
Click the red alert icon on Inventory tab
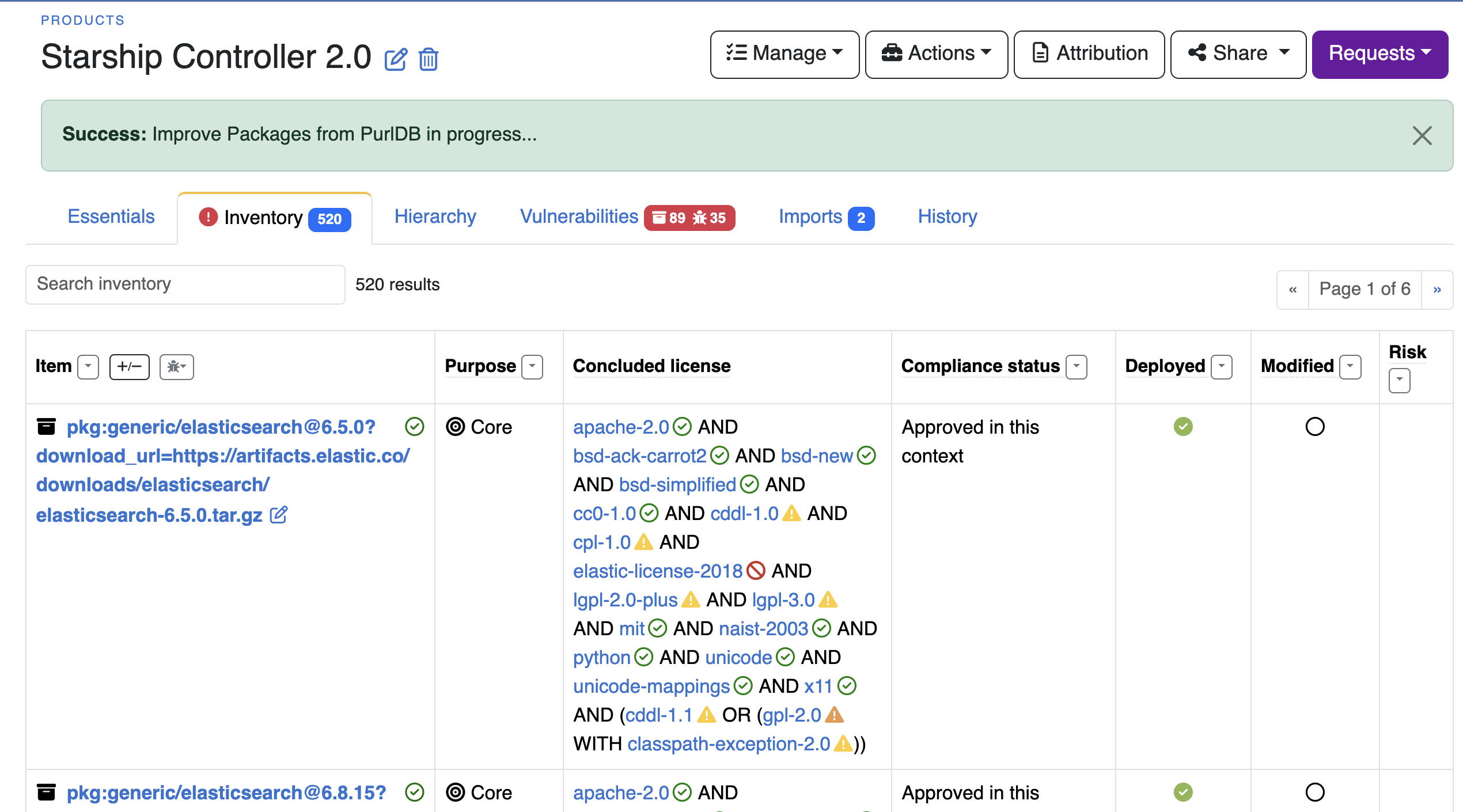[208, 217]
